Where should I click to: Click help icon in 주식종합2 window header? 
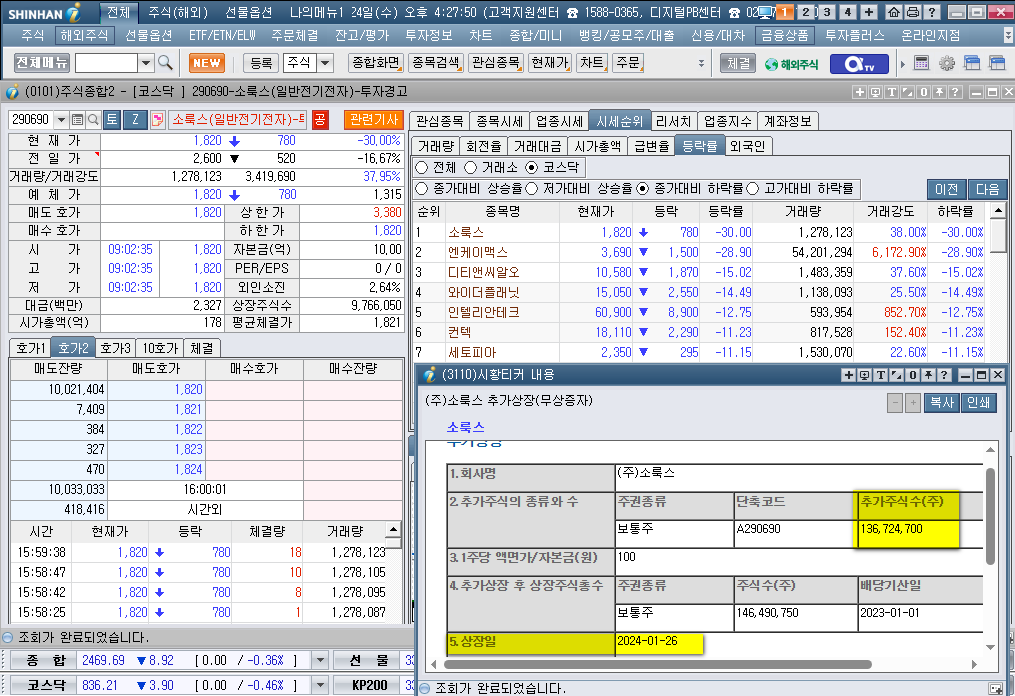pyautogui.click(x=955, y=93)
